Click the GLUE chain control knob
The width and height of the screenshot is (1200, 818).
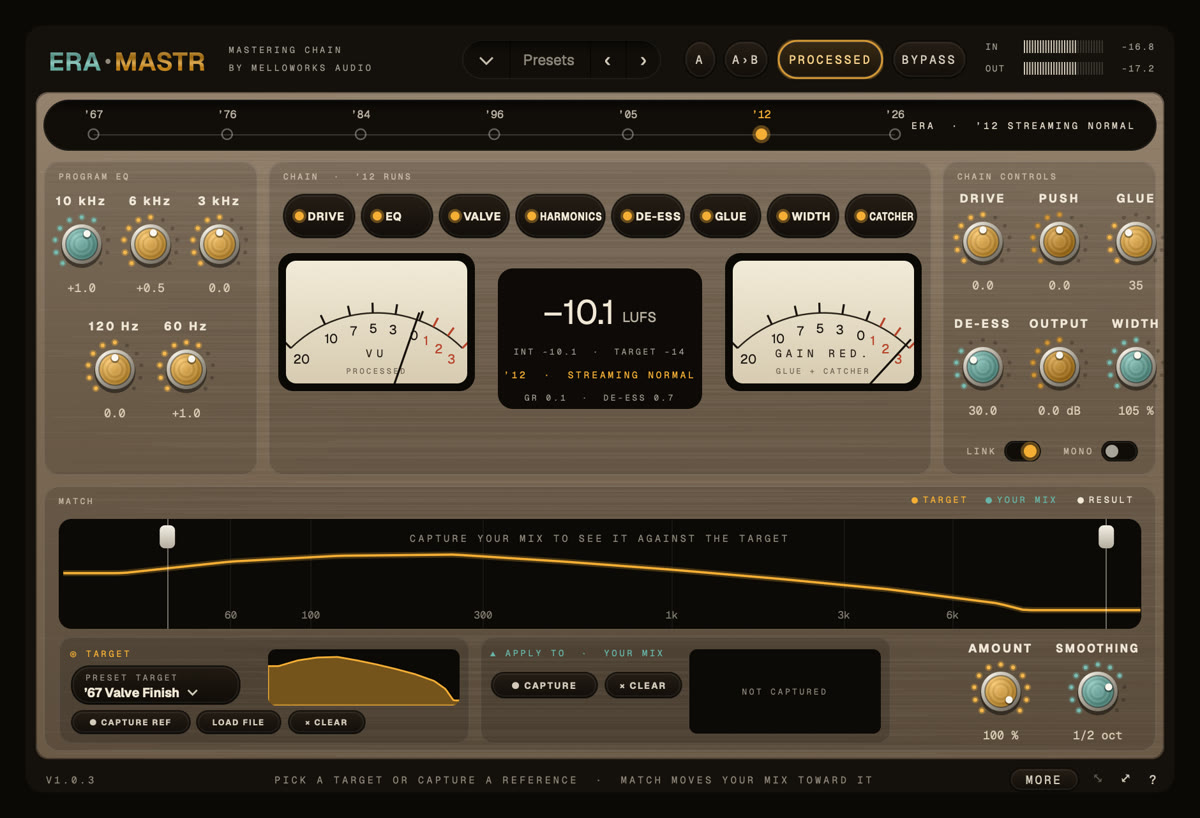point(1135,242)
